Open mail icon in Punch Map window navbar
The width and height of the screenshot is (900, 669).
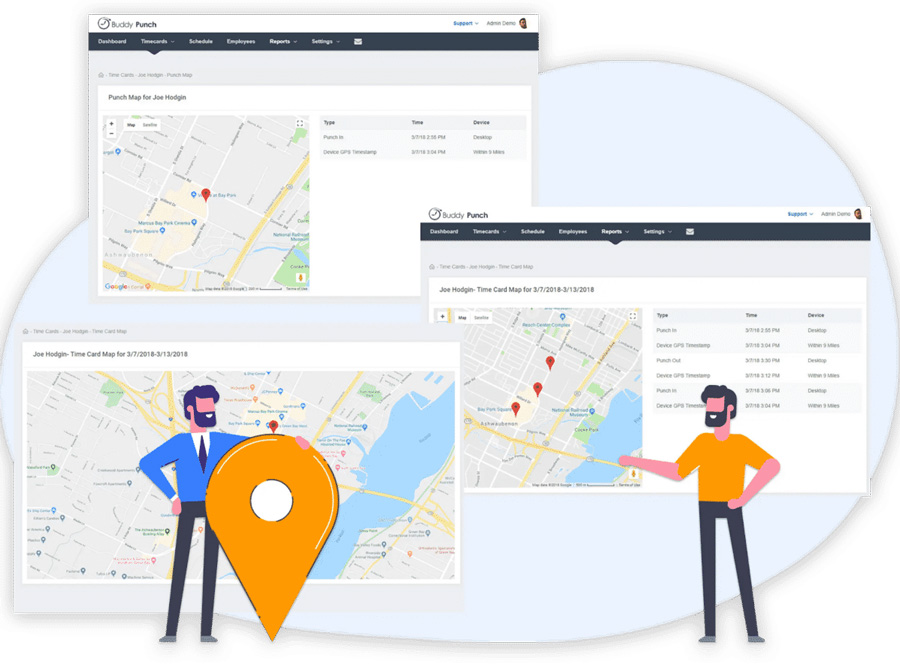pos(358,41)
